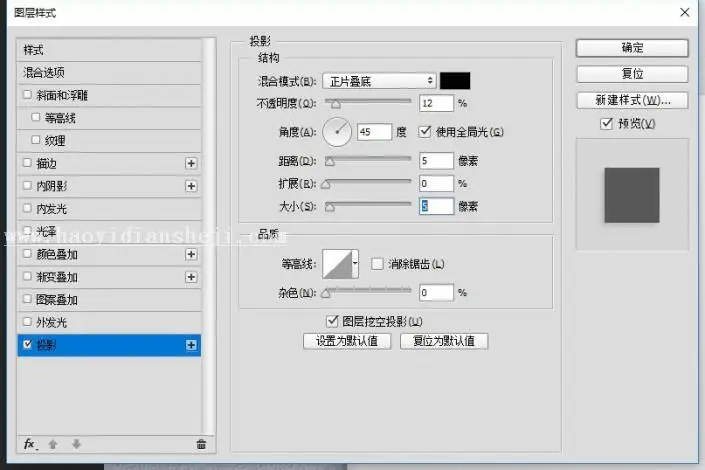The height and width of the screenshot is (470, 705).
Task: Click the move effect down arrow
Action: pyautogui.click(x=76, y=444)
